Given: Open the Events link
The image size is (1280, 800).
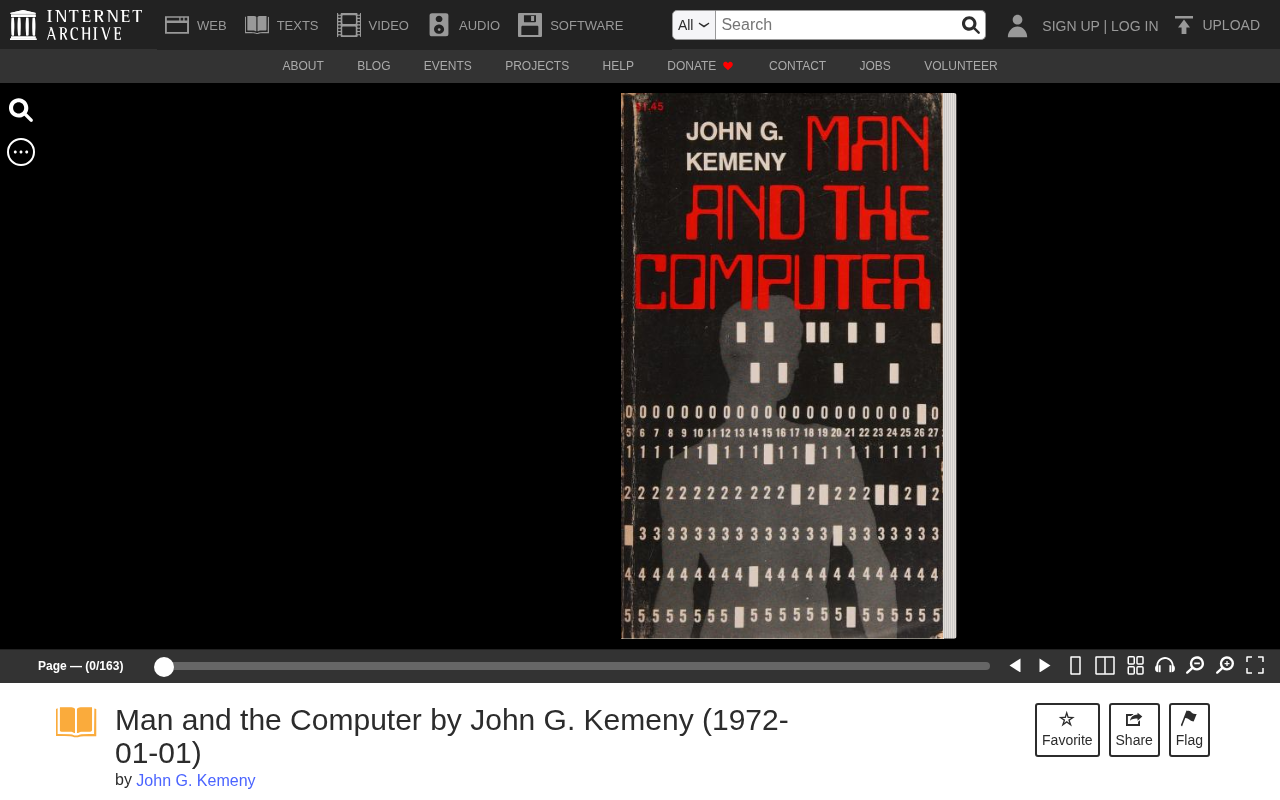Looking at the screenshot, I should (448, 66).
